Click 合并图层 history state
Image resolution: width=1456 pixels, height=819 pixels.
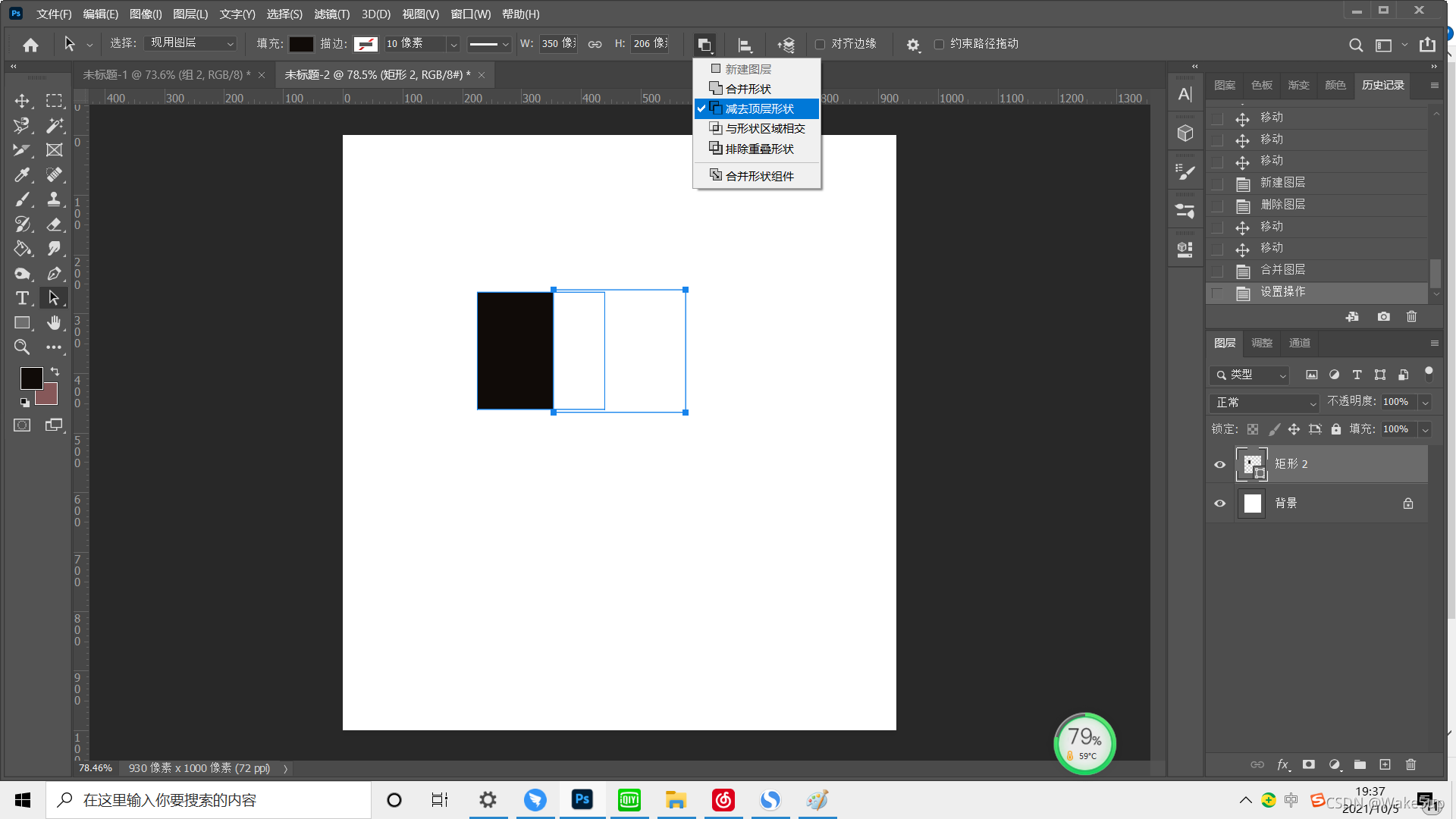point(1282,270)
